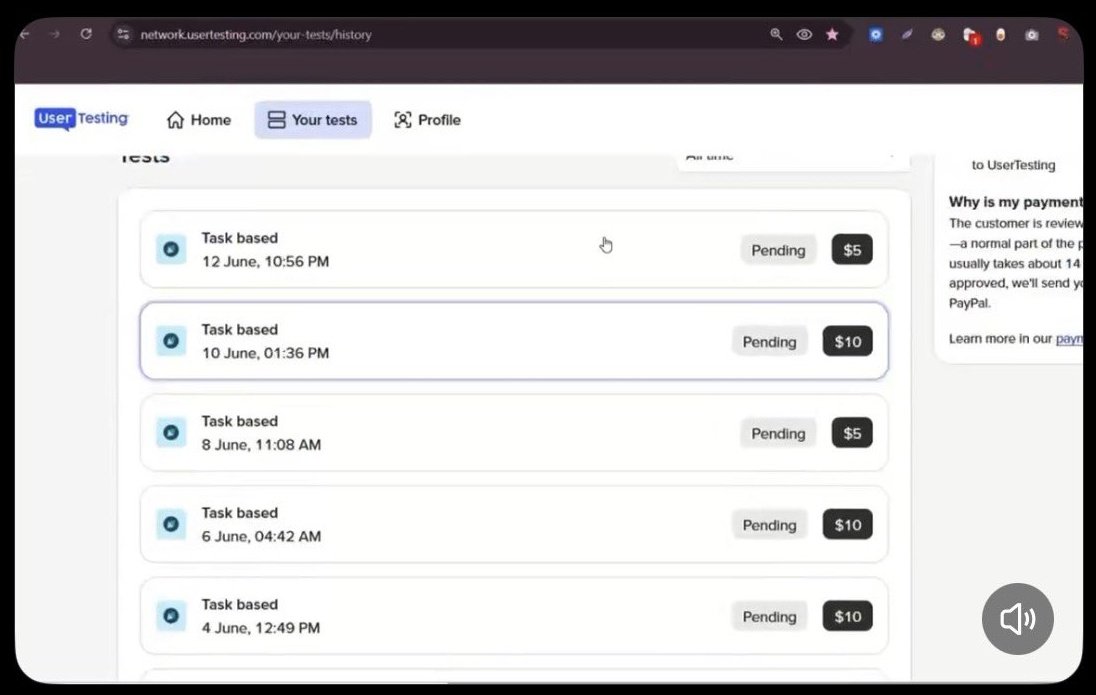
Task: Click the site info icon in address bar
Action: (123, 34)
